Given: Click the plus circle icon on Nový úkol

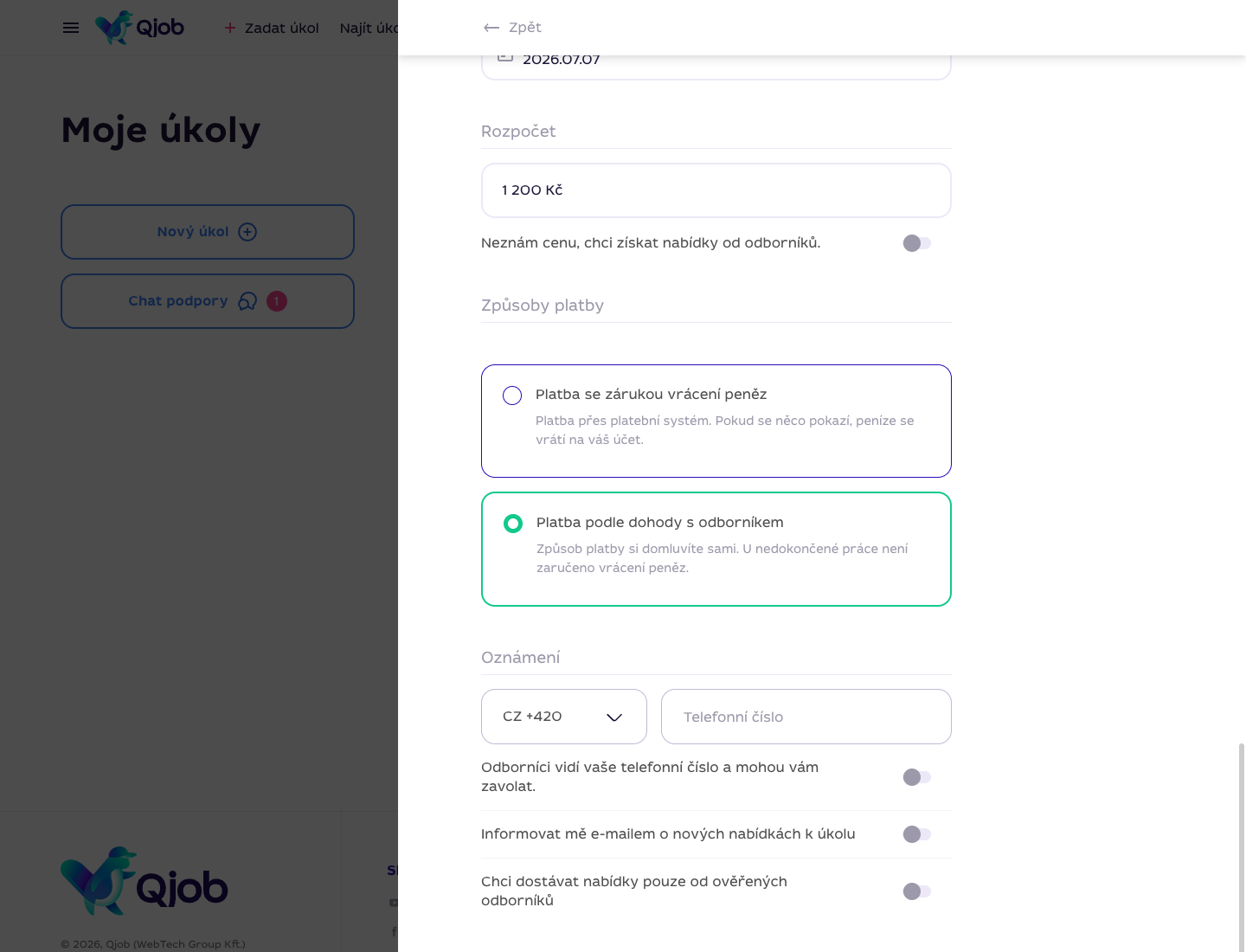Looking at the screenshot, I should 247,232.
